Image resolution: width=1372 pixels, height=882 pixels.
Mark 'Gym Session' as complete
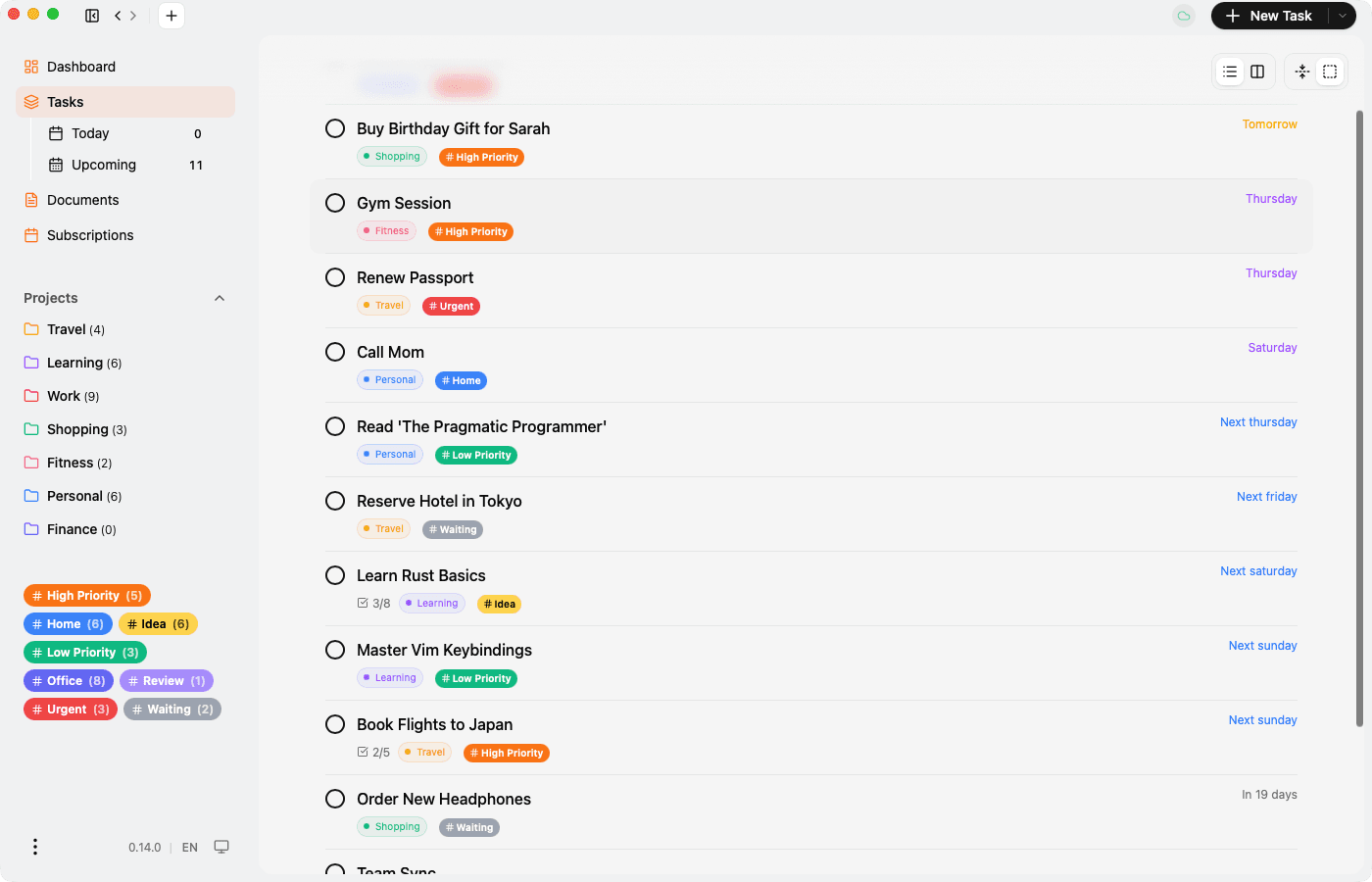(x=334, y=203)
